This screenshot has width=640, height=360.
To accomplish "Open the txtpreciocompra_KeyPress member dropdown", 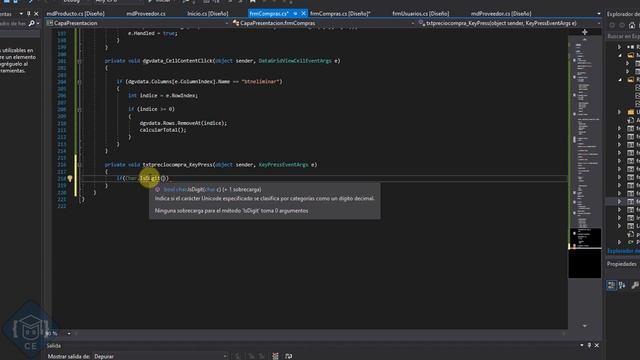I will [598, 24].
